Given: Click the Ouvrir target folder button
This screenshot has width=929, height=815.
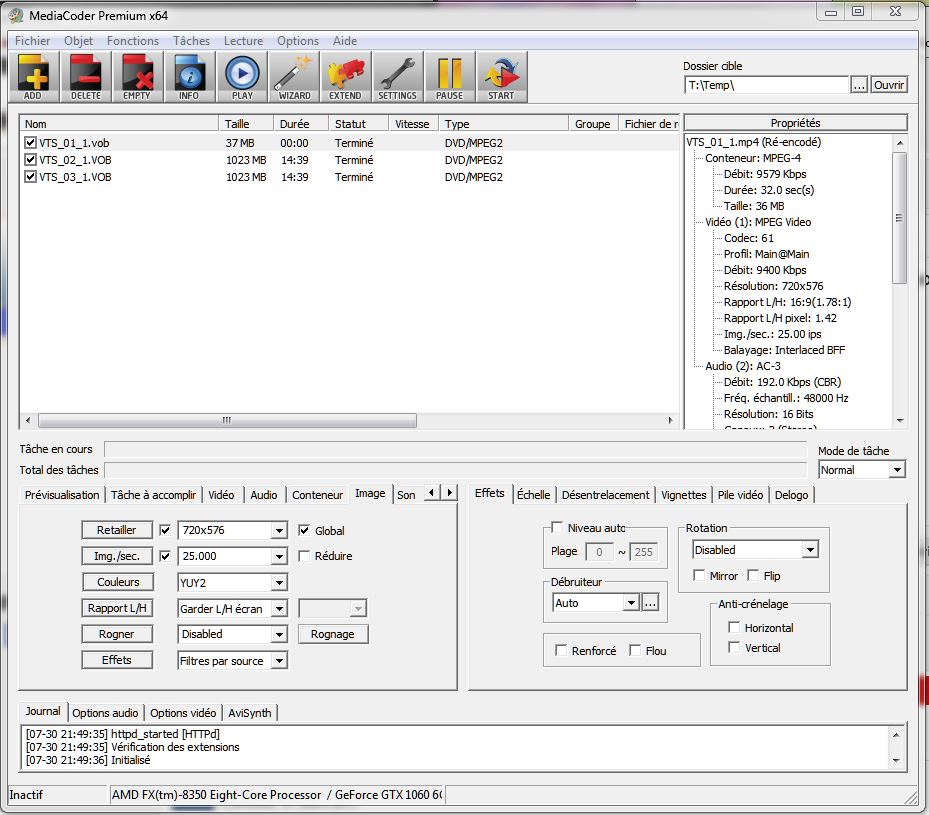Looking at the screenshot, I should click(889, 85).
